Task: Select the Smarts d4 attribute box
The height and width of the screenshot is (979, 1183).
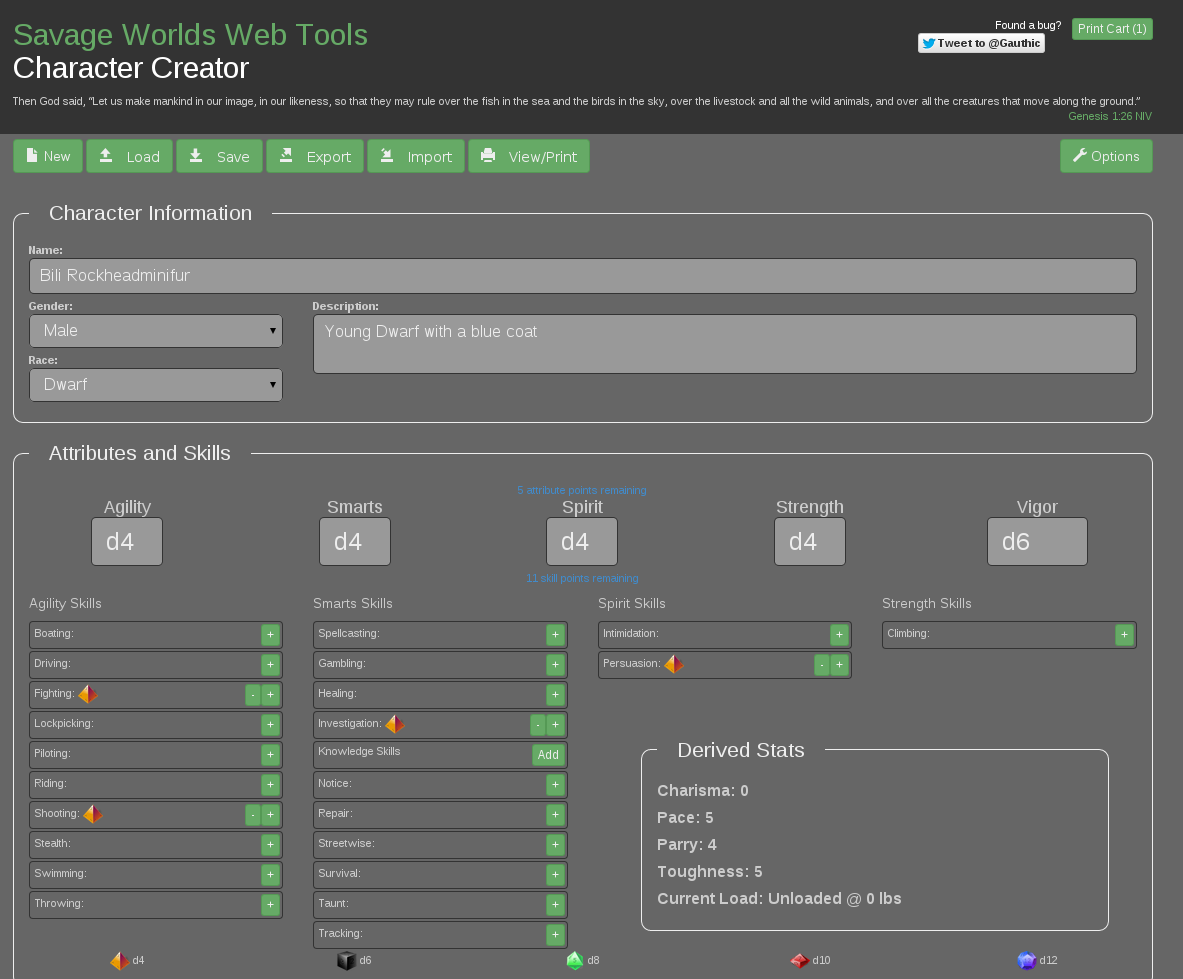Action: [355, 542]
